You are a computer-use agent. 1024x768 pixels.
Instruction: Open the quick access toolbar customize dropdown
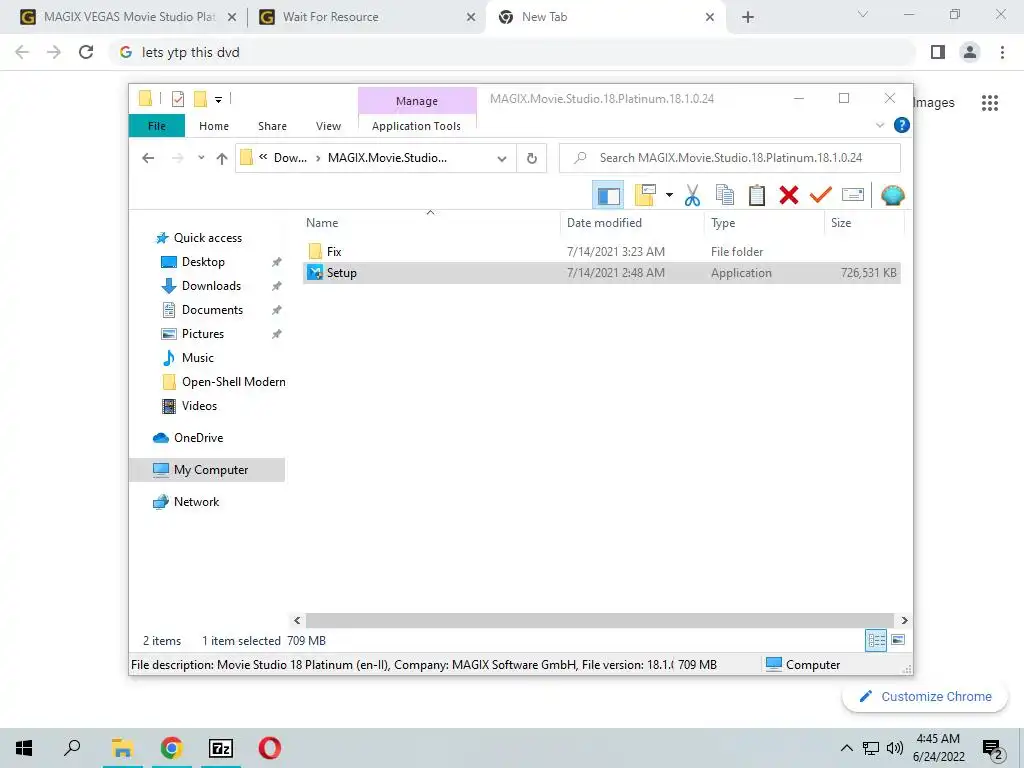[x=218, y=99]
